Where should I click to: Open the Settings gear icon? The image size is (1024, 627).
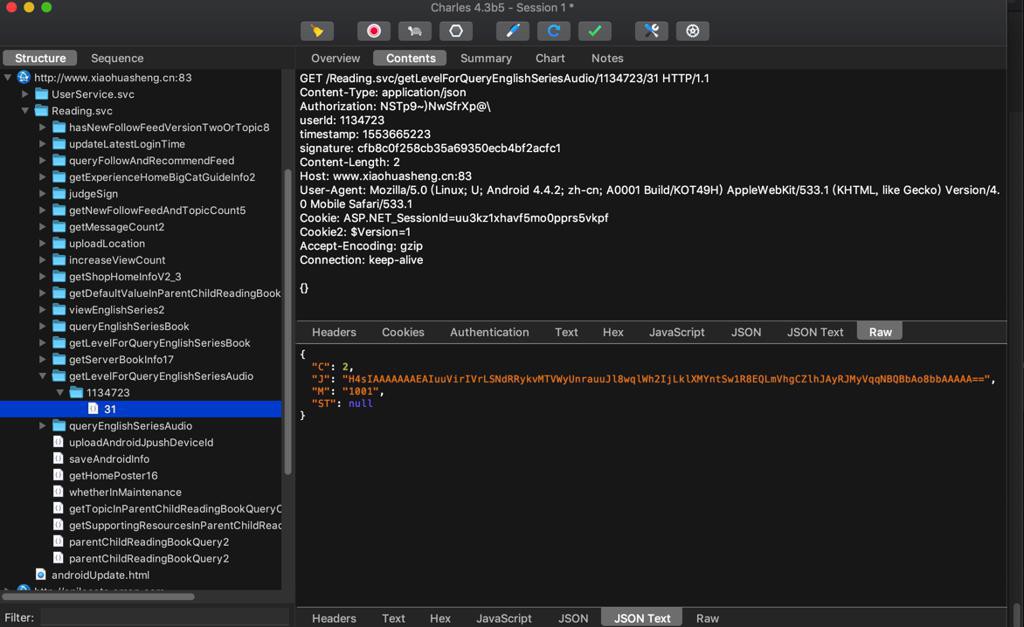(x=692, y=31)
